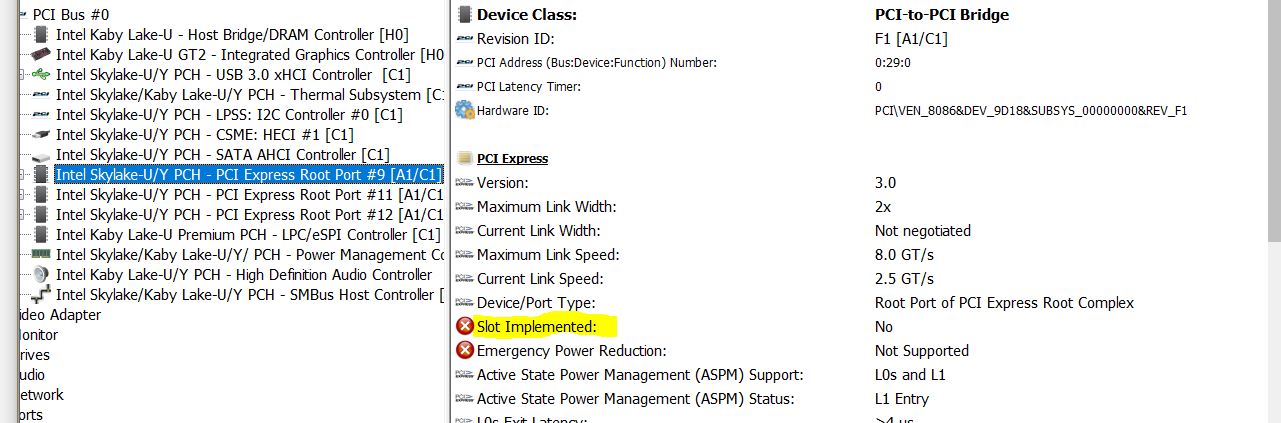Screen dimensions: 1281x423
Task: Select LPC/eSPI Controller tree entry
Action: coord(248,235)
